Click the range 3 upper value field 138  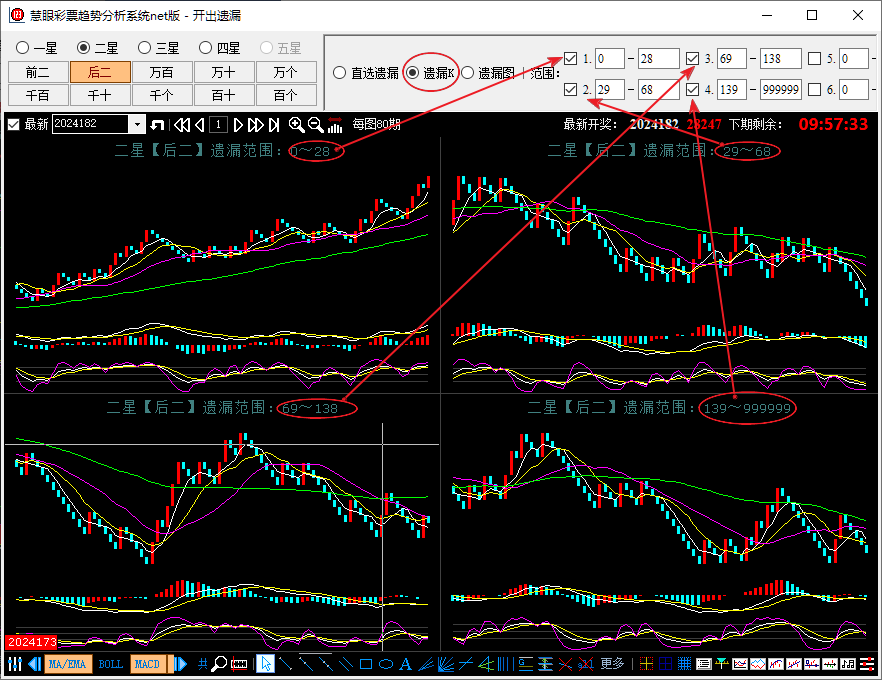(x=780, y=59)
